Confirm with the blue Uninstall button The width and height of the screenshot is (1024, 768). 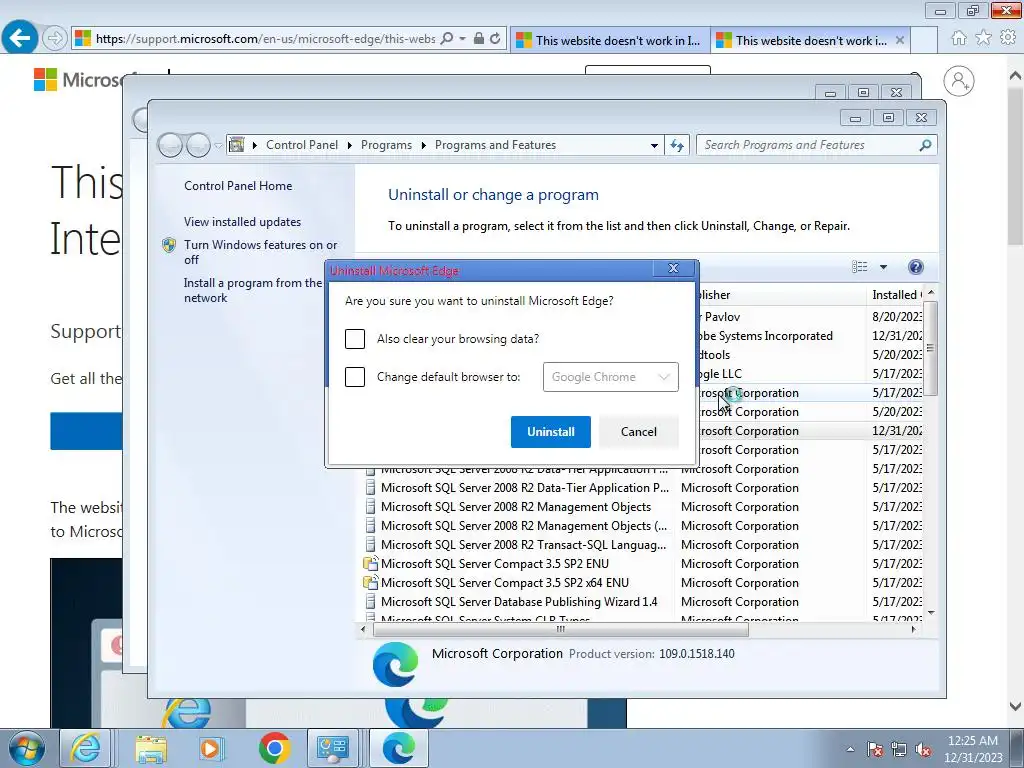click(x=551, y=432)
